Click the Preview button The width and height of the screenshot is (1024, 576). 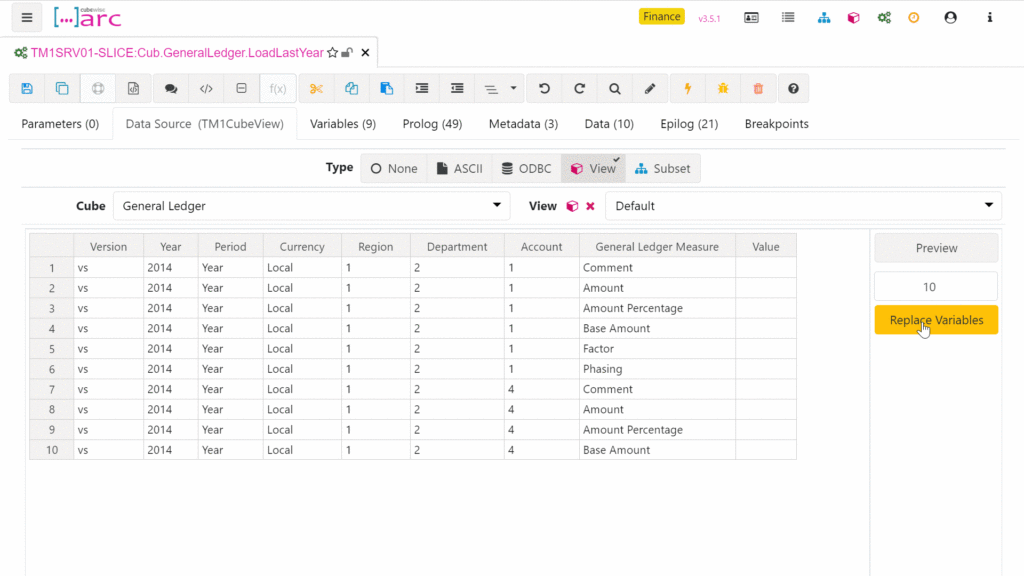(x=936, y=248)
